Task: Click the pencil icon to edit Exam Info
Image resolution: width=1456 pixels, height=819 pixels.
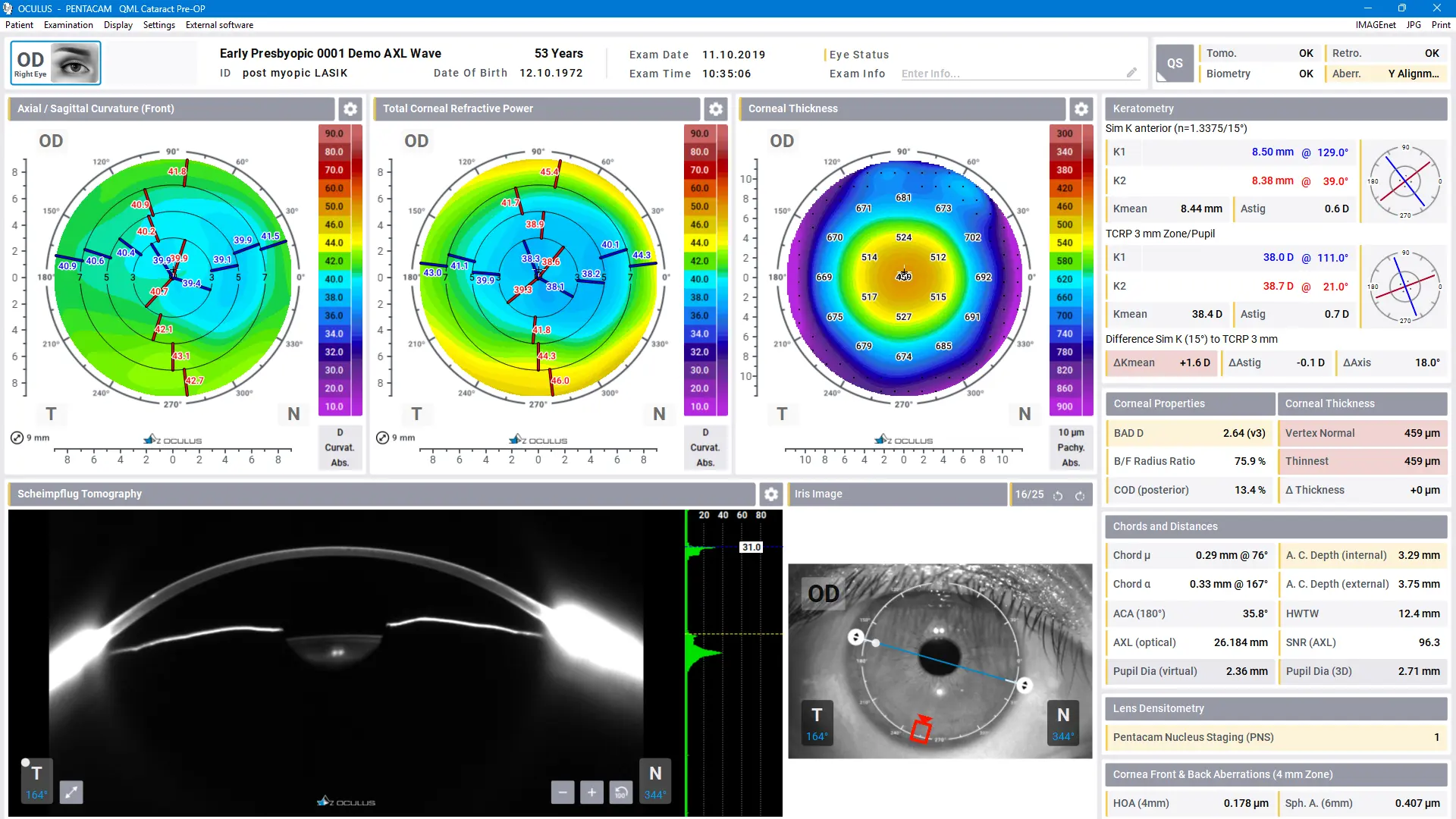Action: [1131, 73]
